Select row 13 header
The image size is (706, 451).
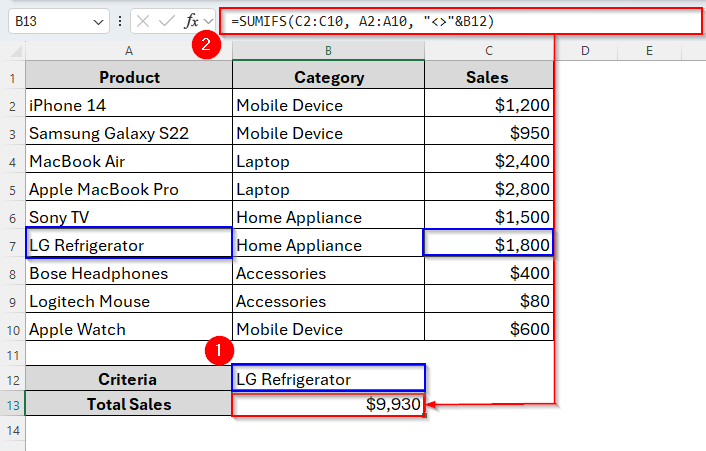(x=12, y=405)
